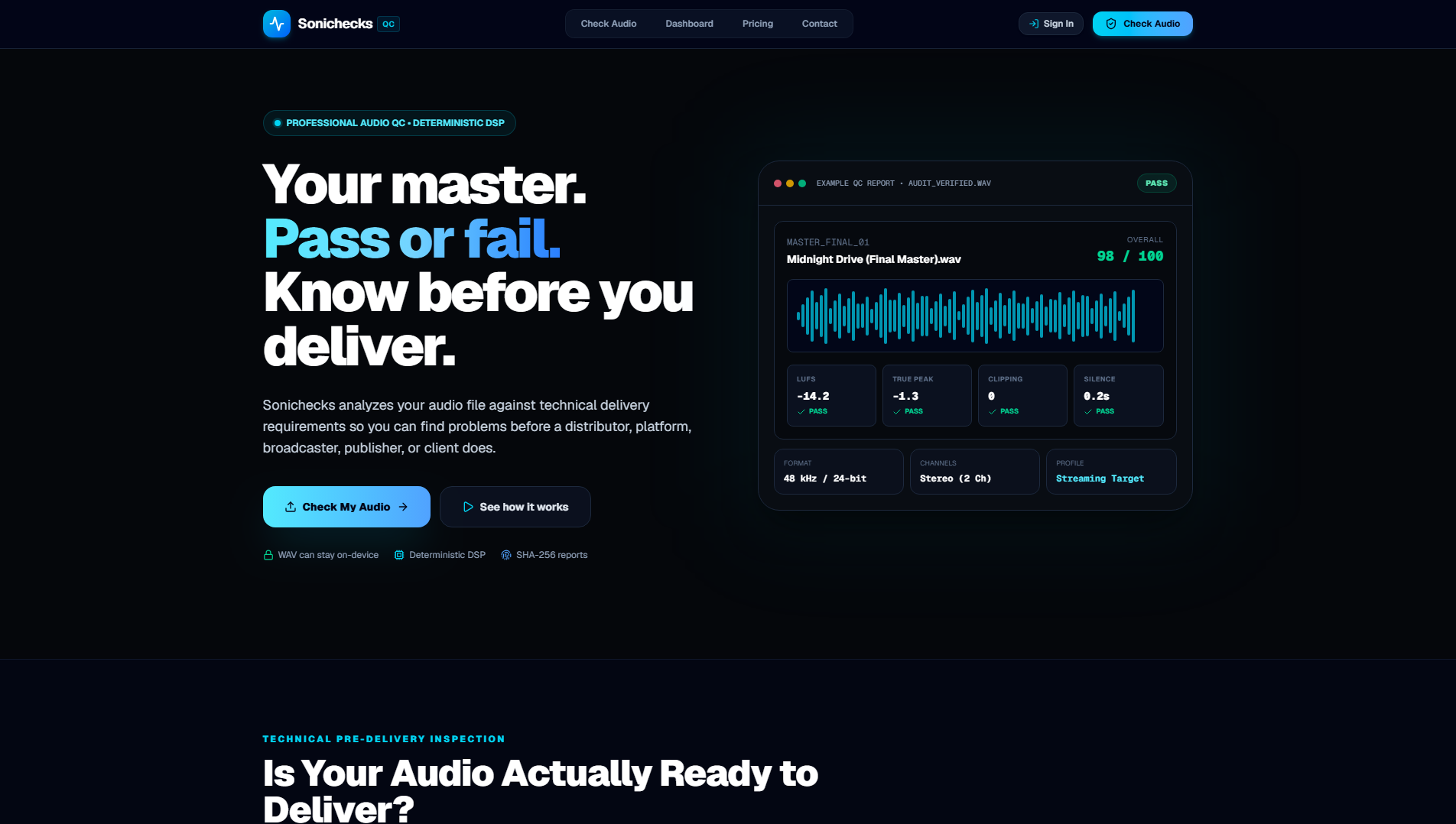The height and width of the screenshot is (824, 1456).
Task: Click the Streaming Target profile card
Action: [1111, 472]
